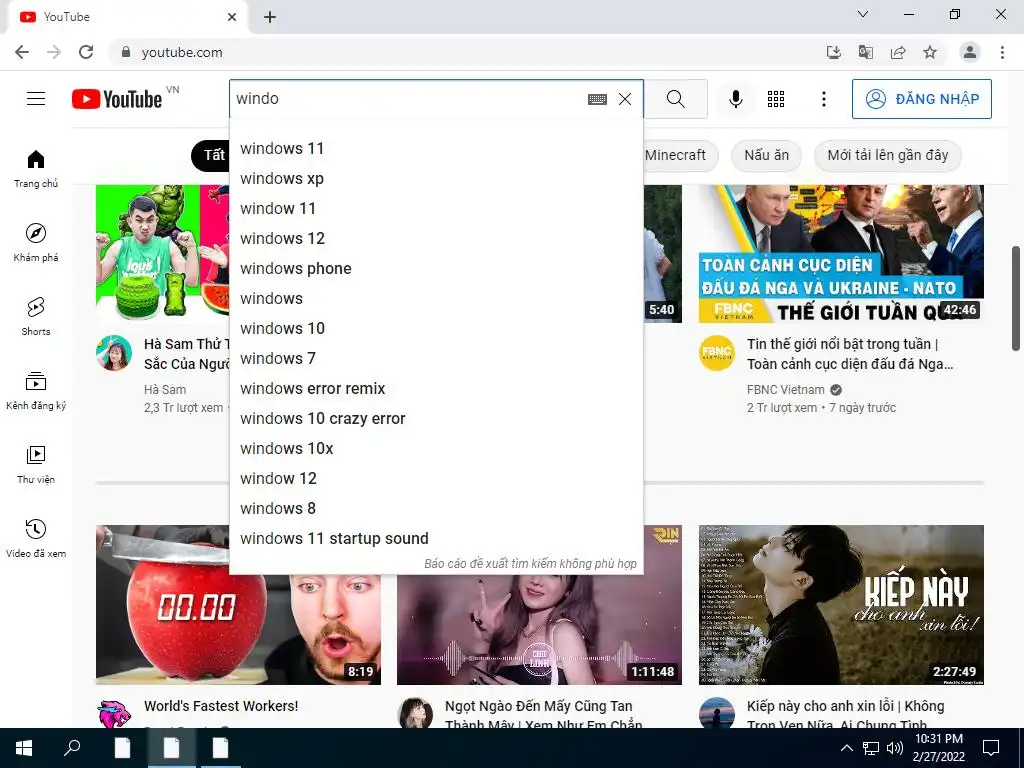This screenshot has width=1024, height=768.
Task: Click the page vertical scrollbar
Action: point(1016,298)
